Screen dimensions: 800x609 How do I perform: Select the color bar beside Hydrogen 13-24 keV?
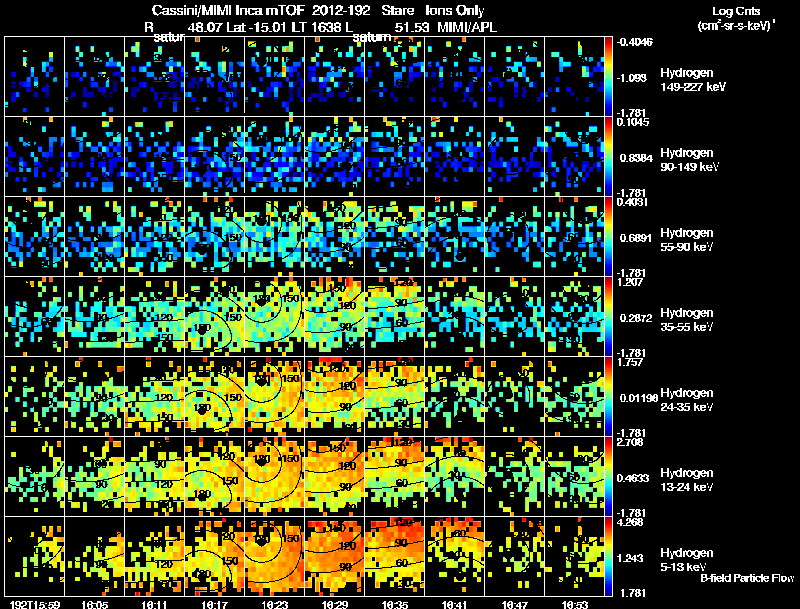(x=608, y=477)
